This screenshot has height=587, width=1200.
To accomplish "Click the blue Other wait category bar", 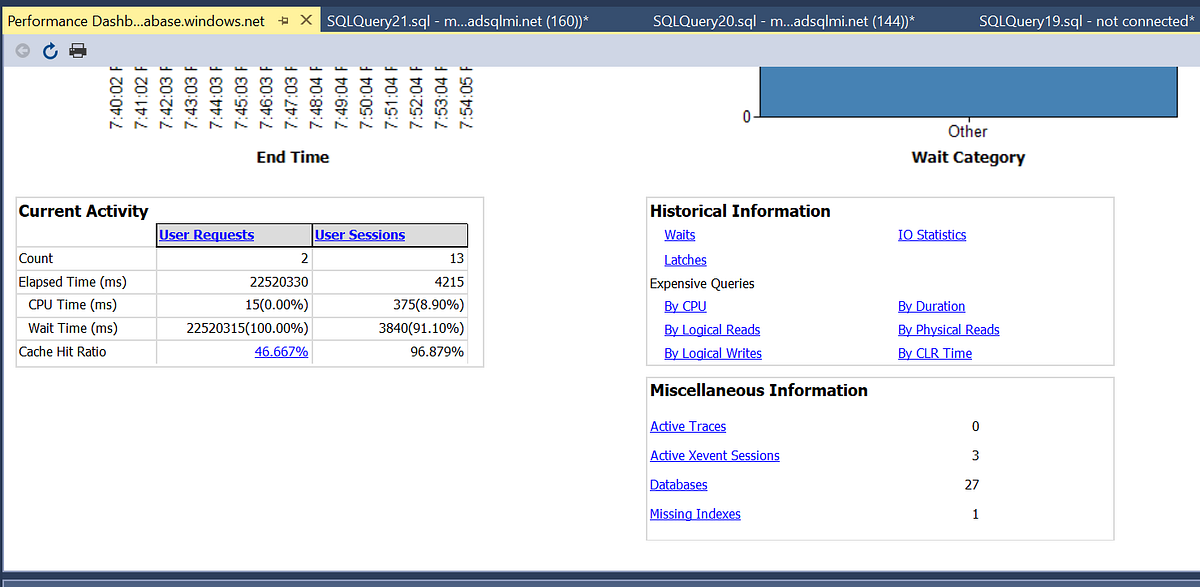I will 967,91.
